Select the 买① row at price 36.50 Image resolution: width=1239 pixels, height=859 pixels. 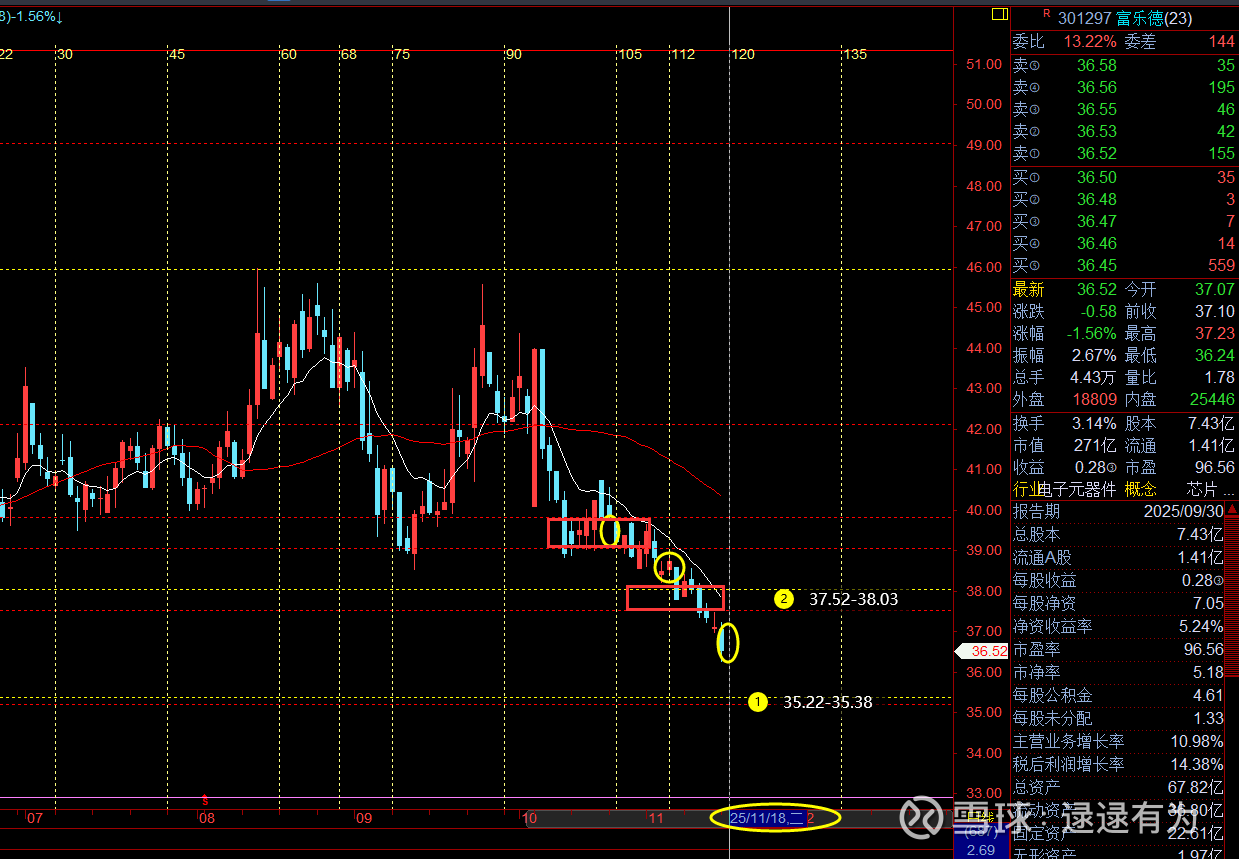click(x=1124, y=178)
